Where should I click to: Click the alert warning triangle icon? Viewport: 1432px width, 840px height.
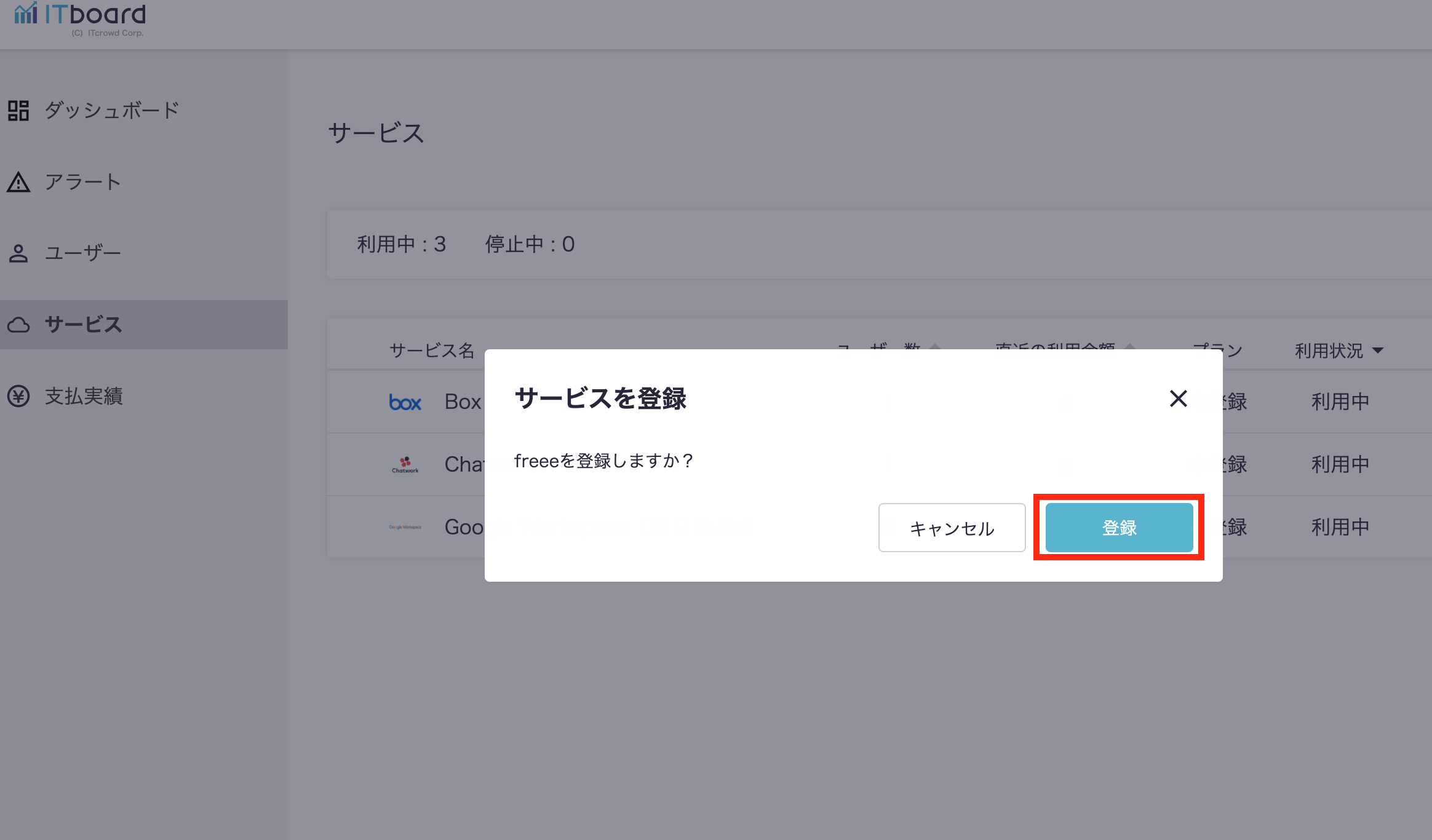(18, 182)
